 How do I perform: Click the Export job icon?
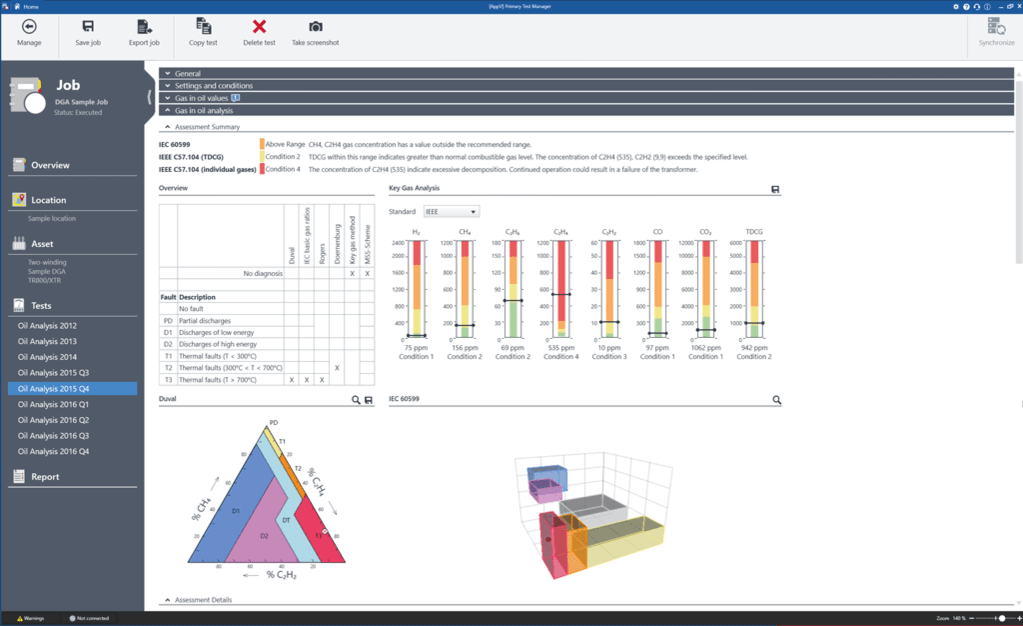point(144,27)
